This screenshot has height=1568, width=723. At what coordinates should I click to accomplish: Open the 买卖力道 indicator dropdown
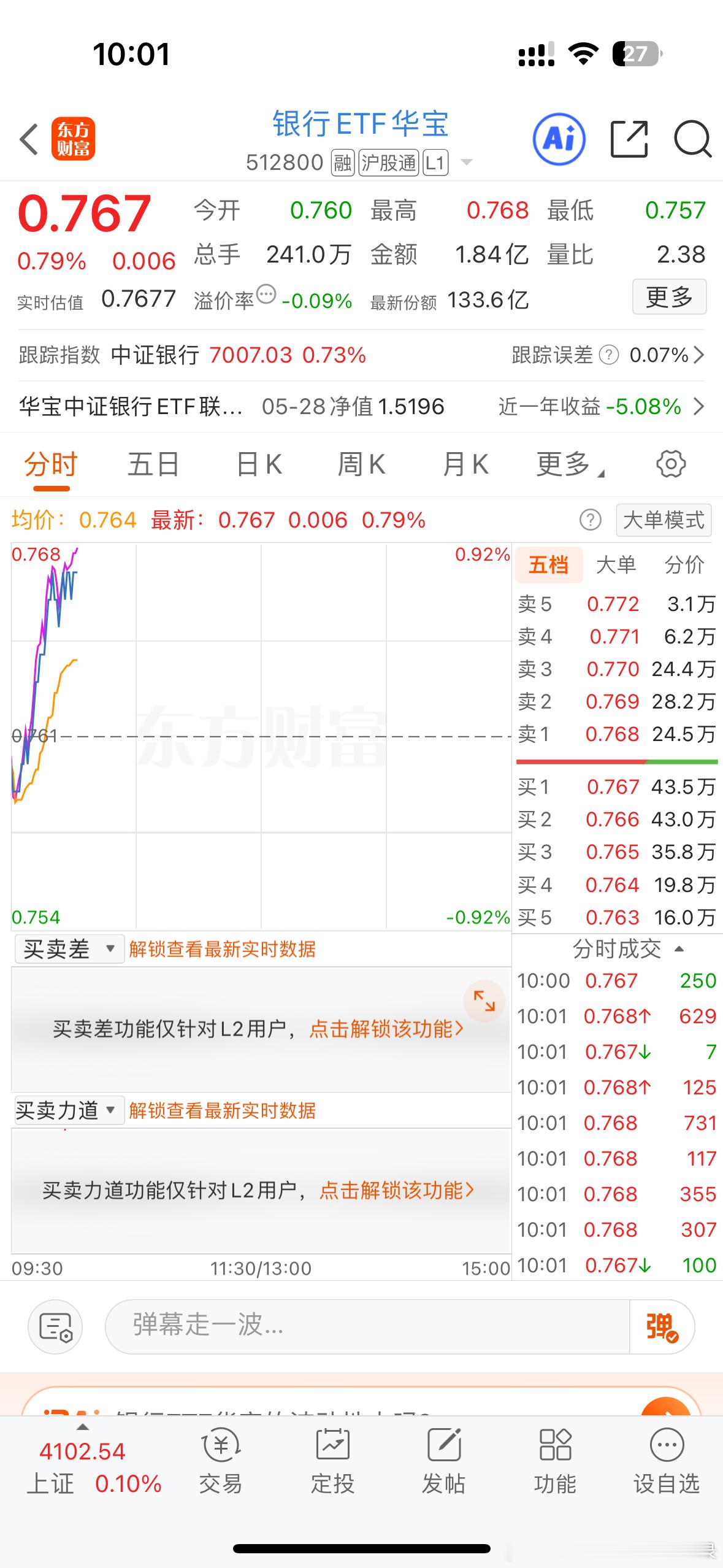coord(69,1110)
